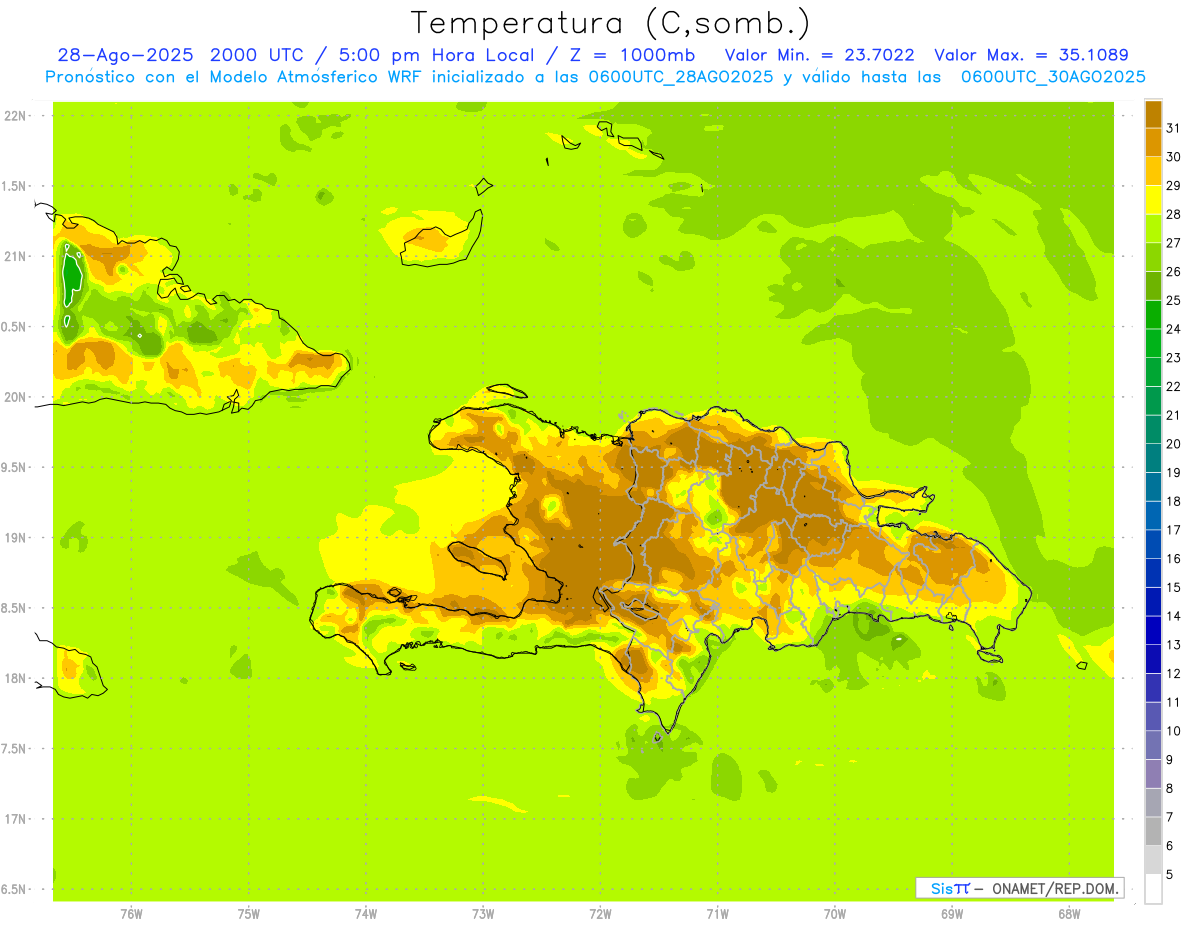This screenshot has height=927, width=1200.
Task: Click the 'ONAMET/REP.DOM.' credit label
Action: click(x=1055, y=888)
